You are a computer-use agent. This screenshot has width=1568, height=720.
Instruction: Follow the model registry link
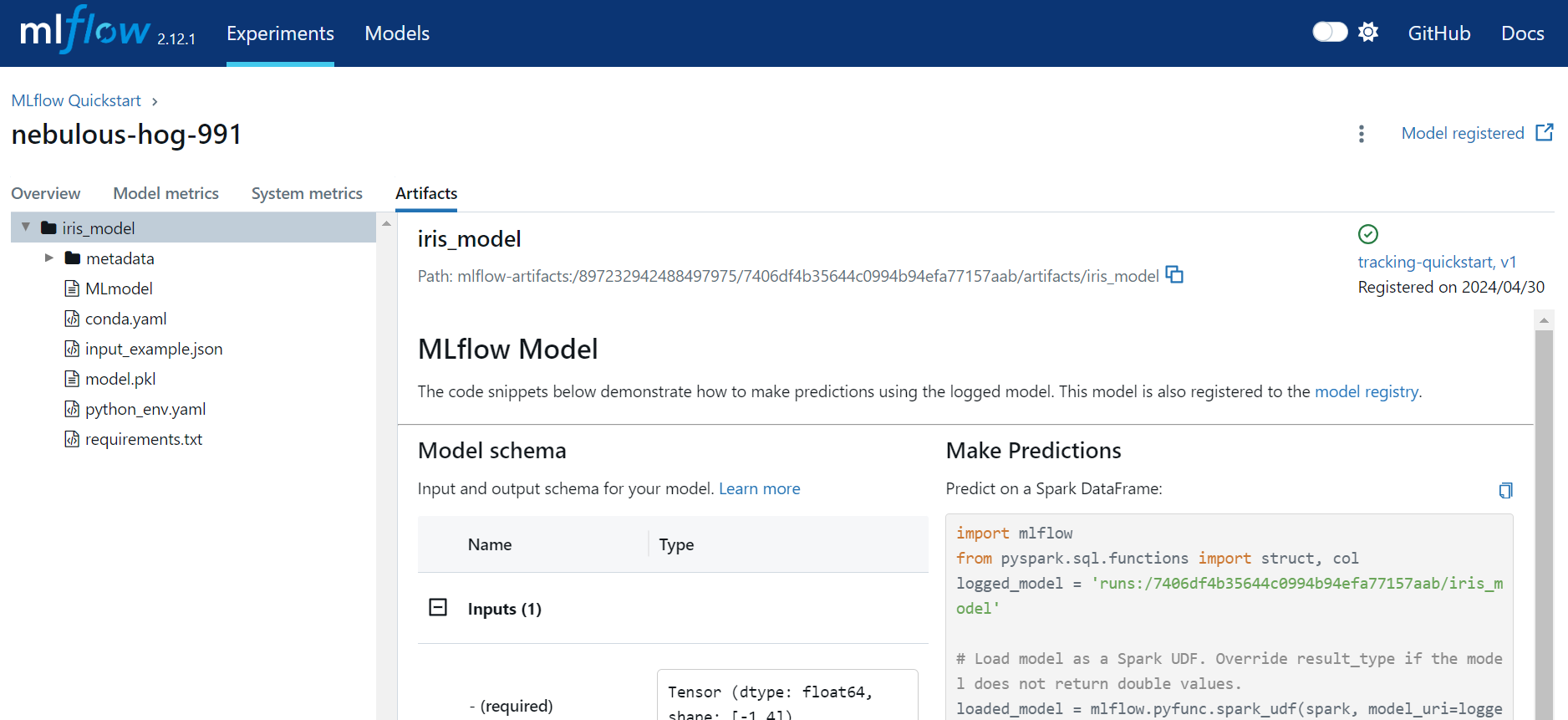coord(1367,391)
